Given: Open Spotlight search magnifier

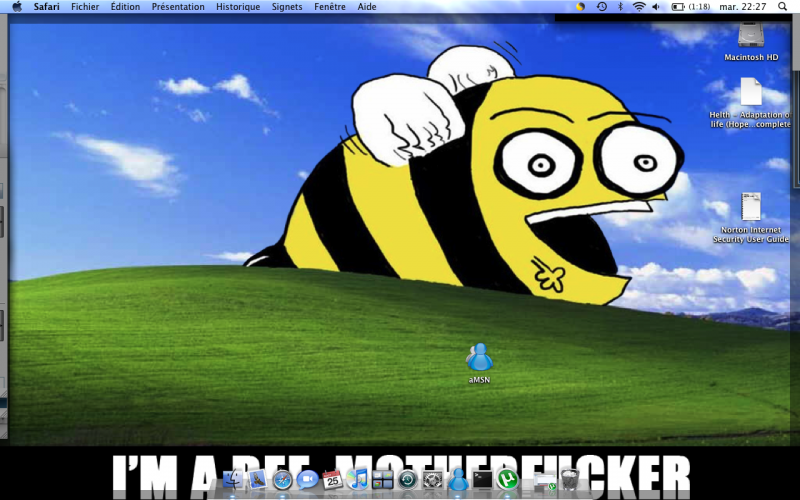Looking at the screenshot, I should (x=782, y=7).
